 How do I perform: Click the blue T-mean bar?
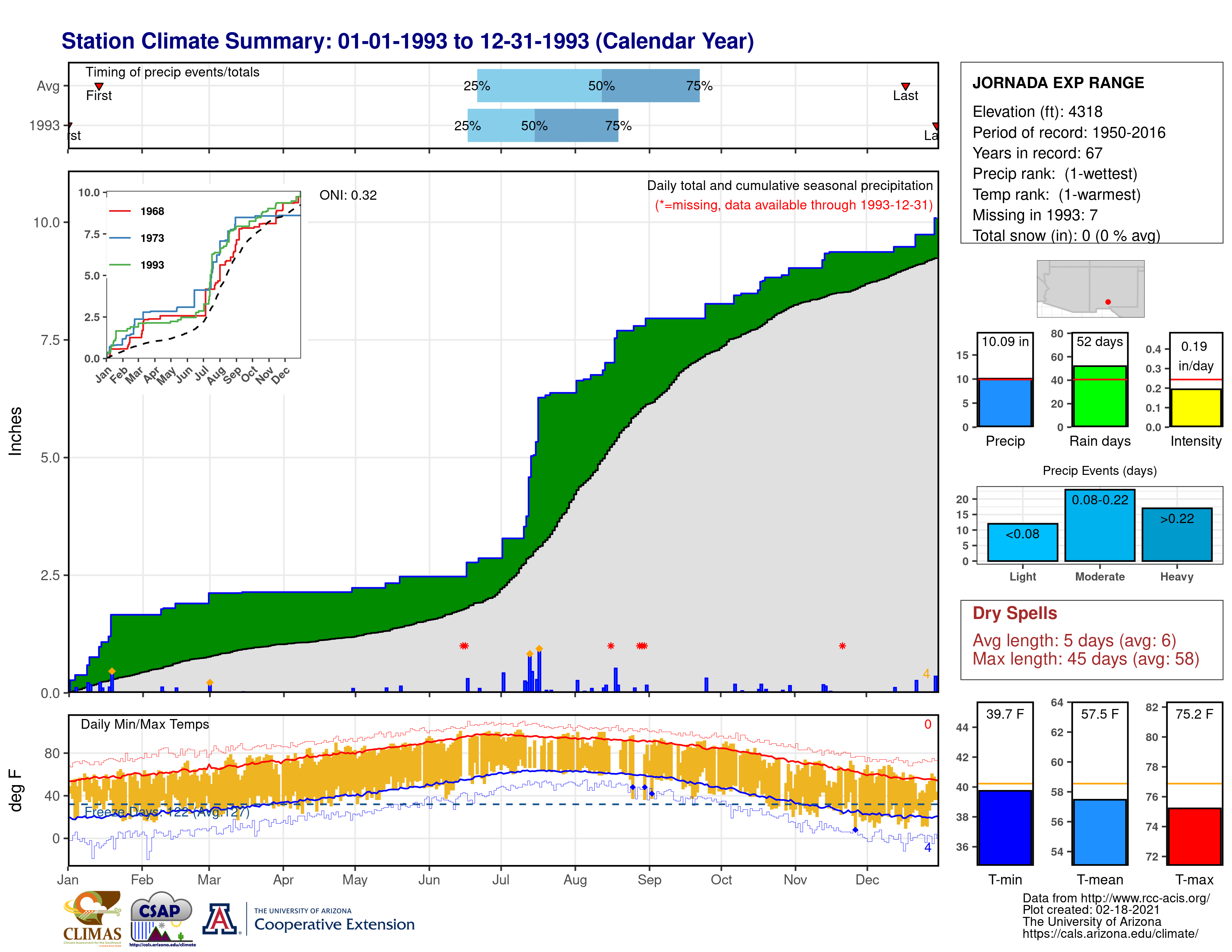click(1099, 832)
